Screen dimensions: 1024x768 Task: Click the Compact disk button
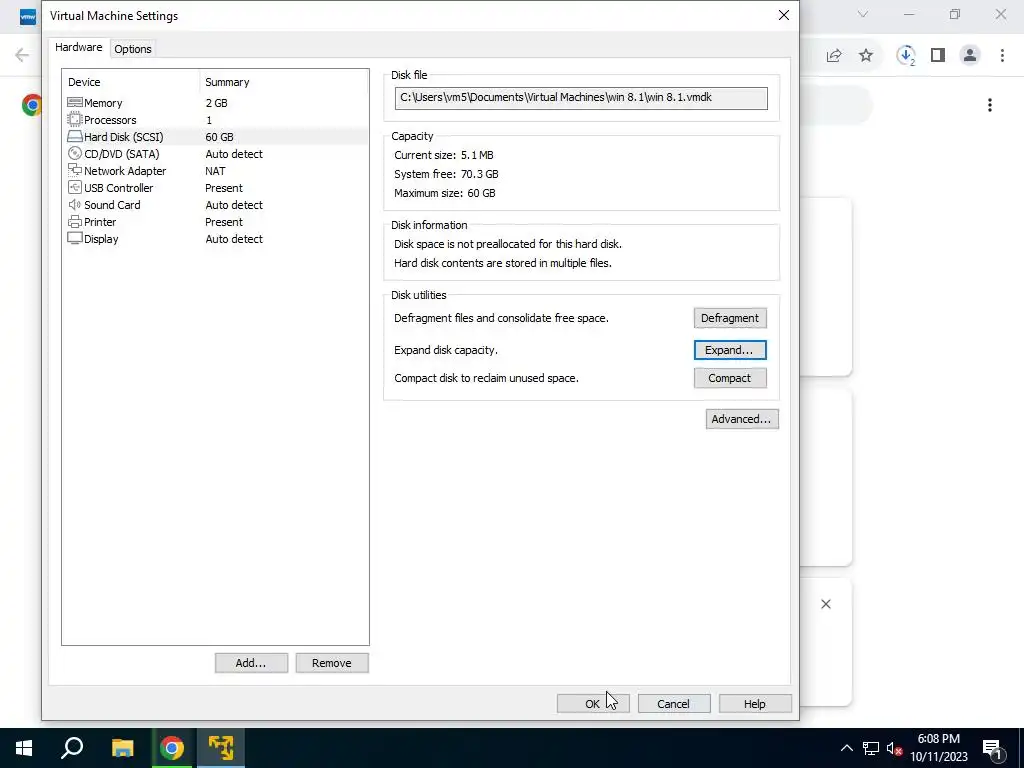click(x=729, y=378)
